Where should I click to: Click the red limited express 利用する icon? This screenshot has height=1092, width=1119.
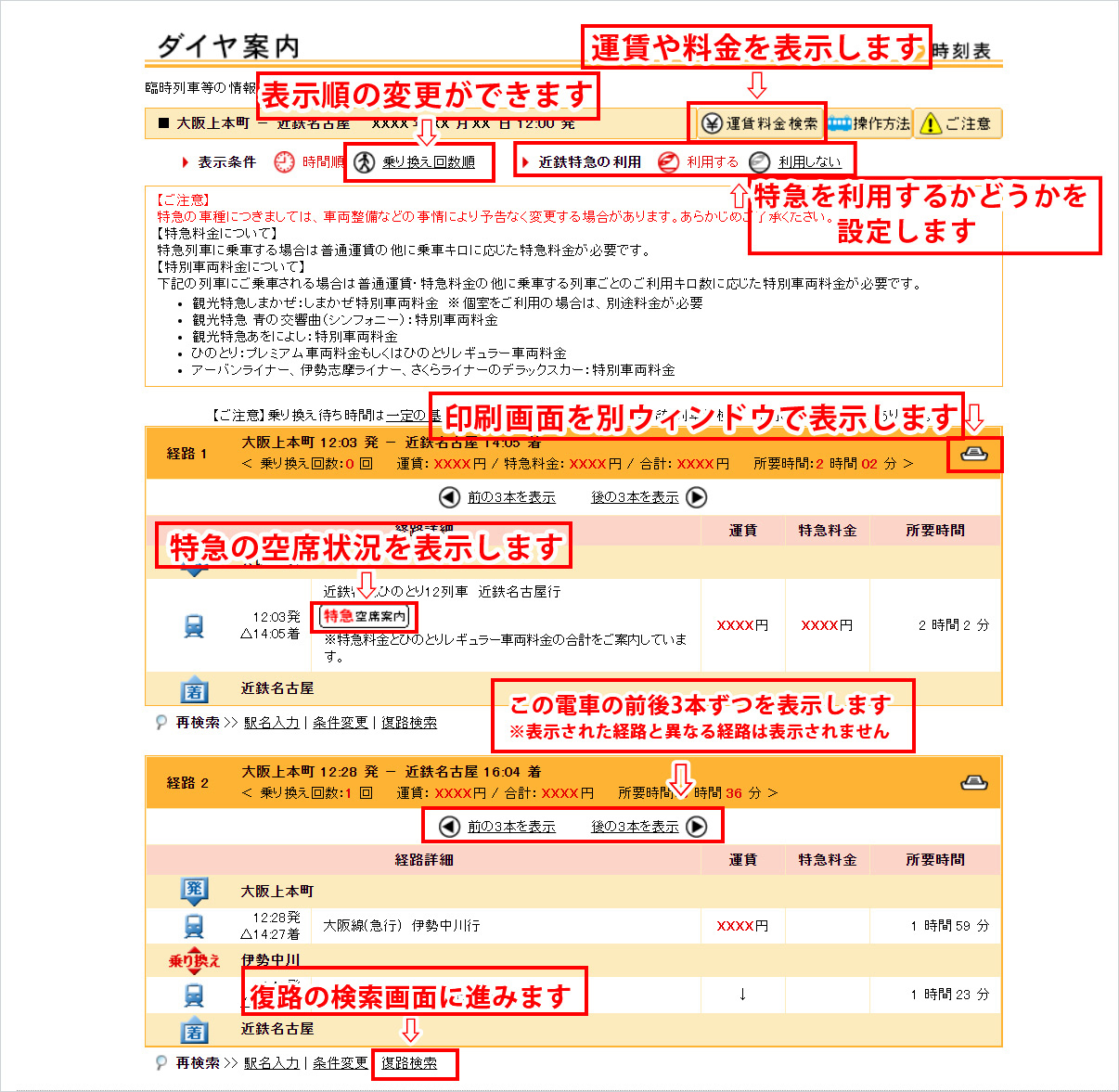(x=668, y=162)
